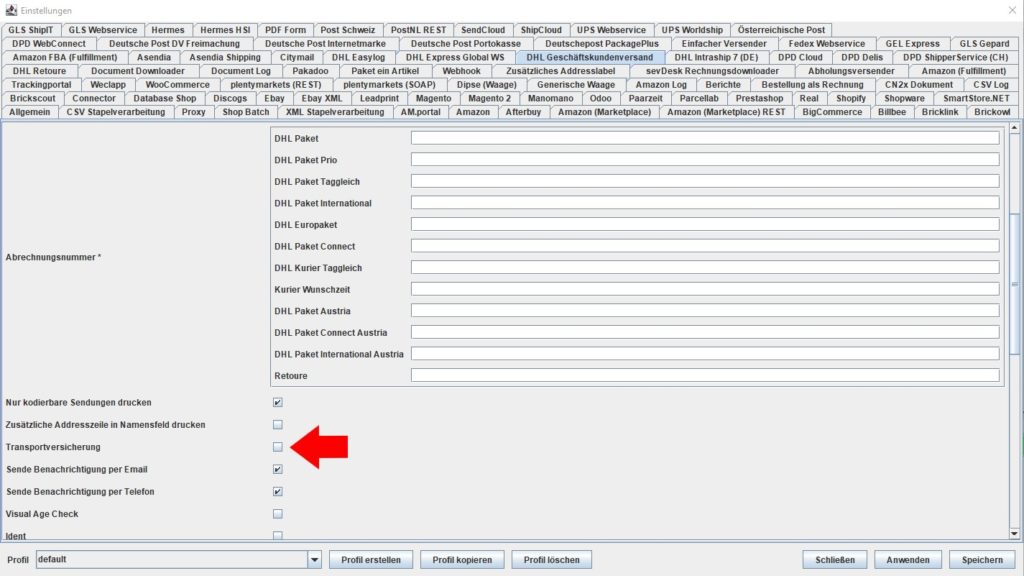Focus the DHL Paket Connect Austria field
The image size is (1024, 576).
pos(705,332)
